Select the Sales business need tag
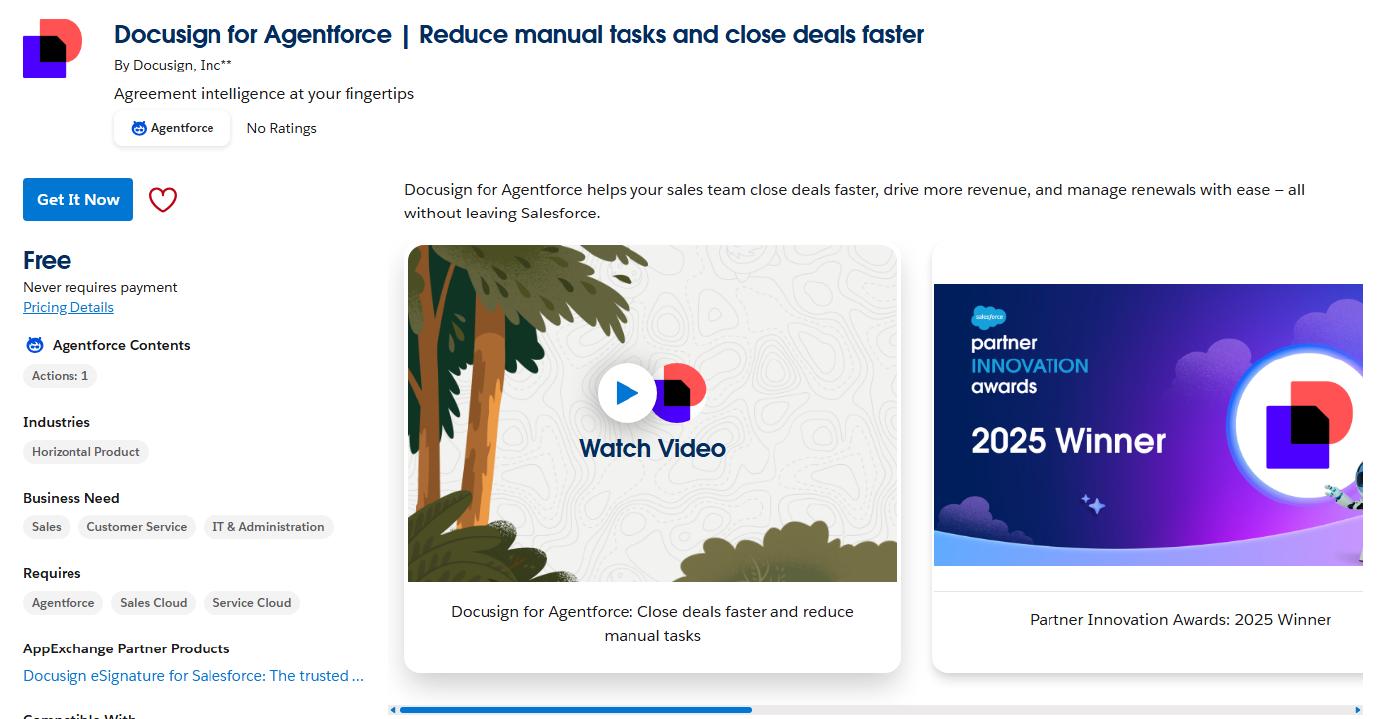 [x=47, y=527]
